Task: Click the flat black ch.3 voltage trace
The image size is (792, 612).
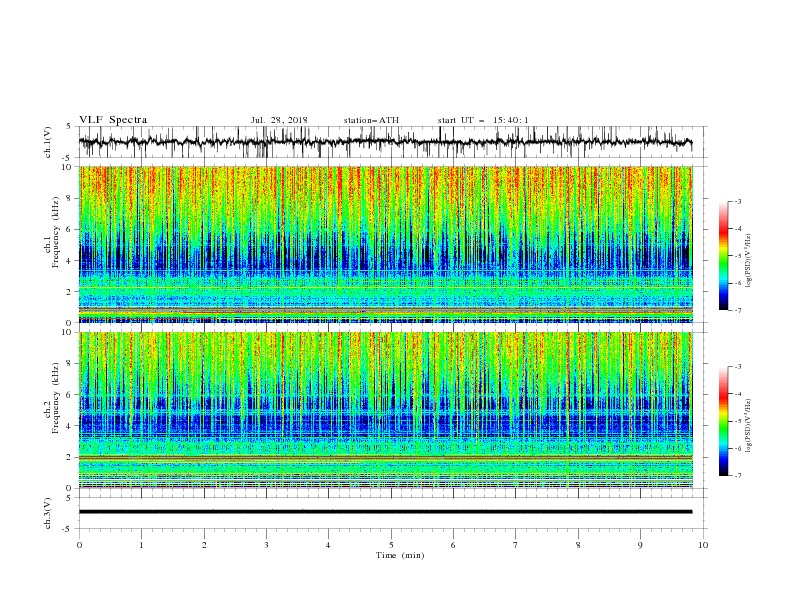Action: click(385, 512)
